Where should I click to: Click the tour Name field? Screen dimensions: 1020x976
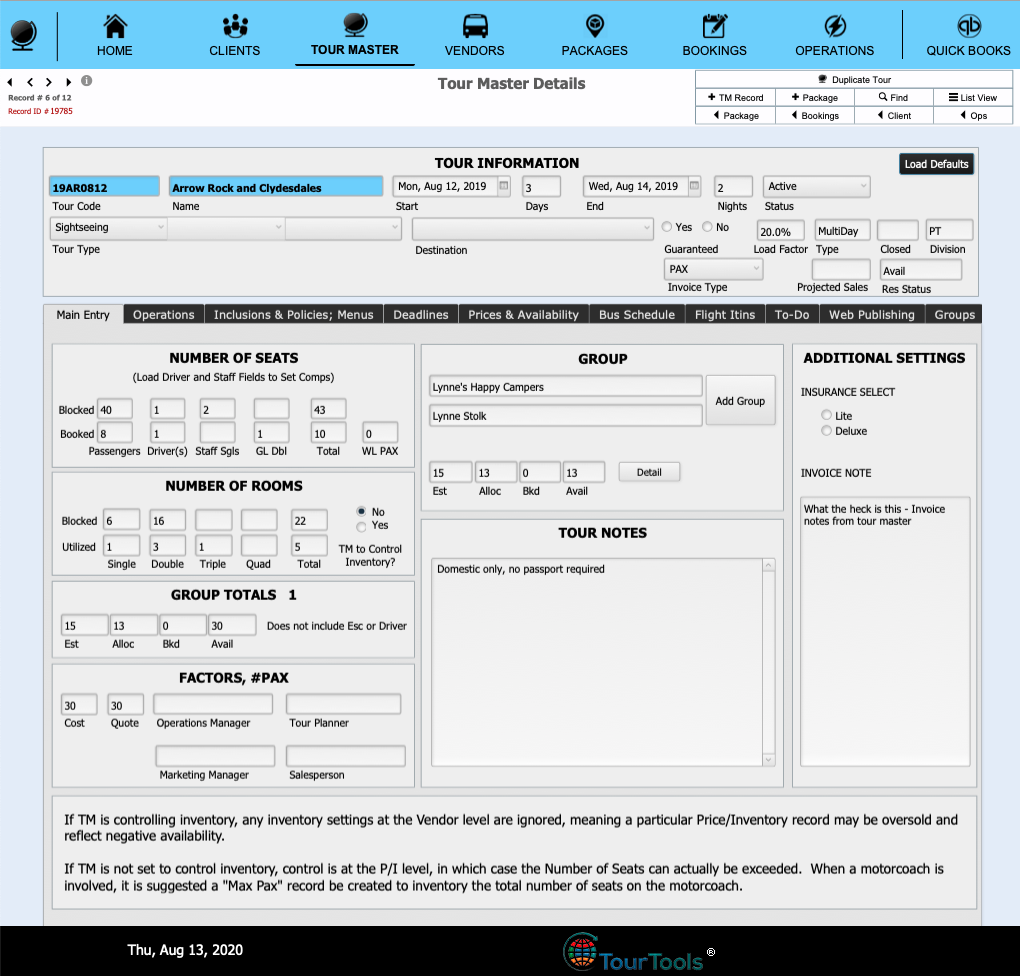(276, 187)
